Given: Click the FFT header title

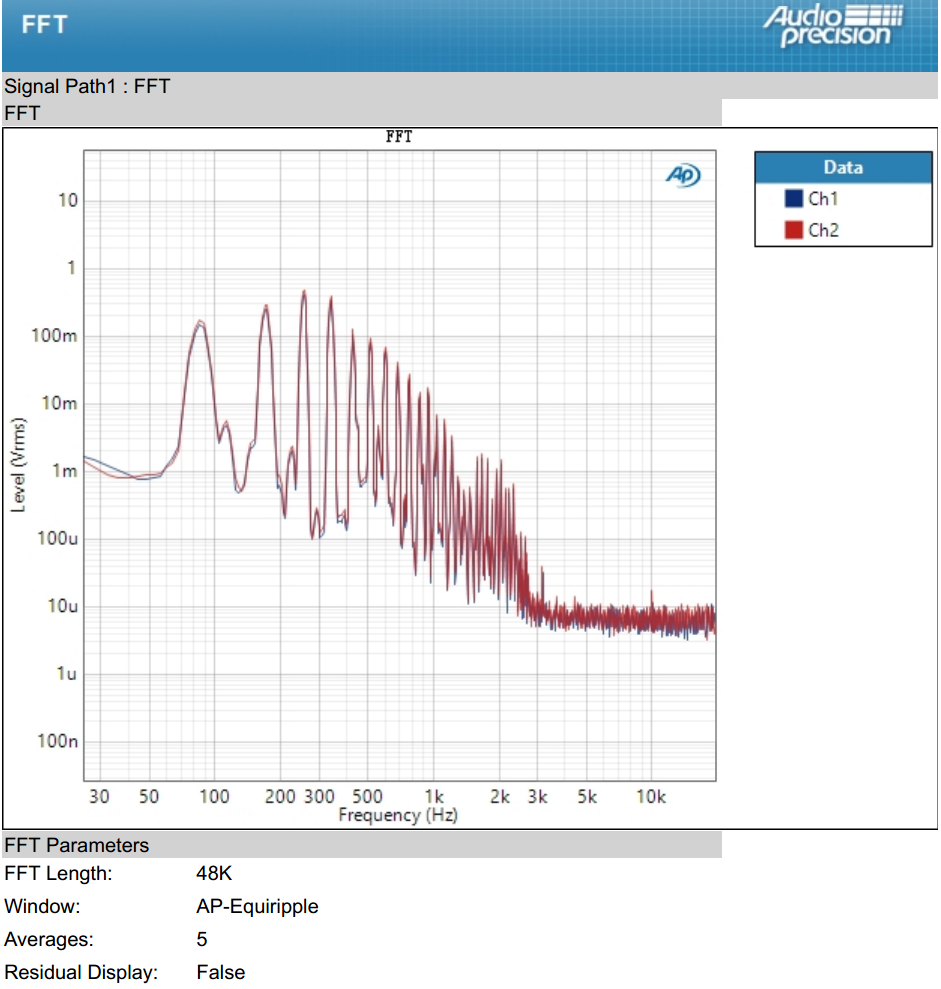Looking at the screenshot, I should pos(44,25).
